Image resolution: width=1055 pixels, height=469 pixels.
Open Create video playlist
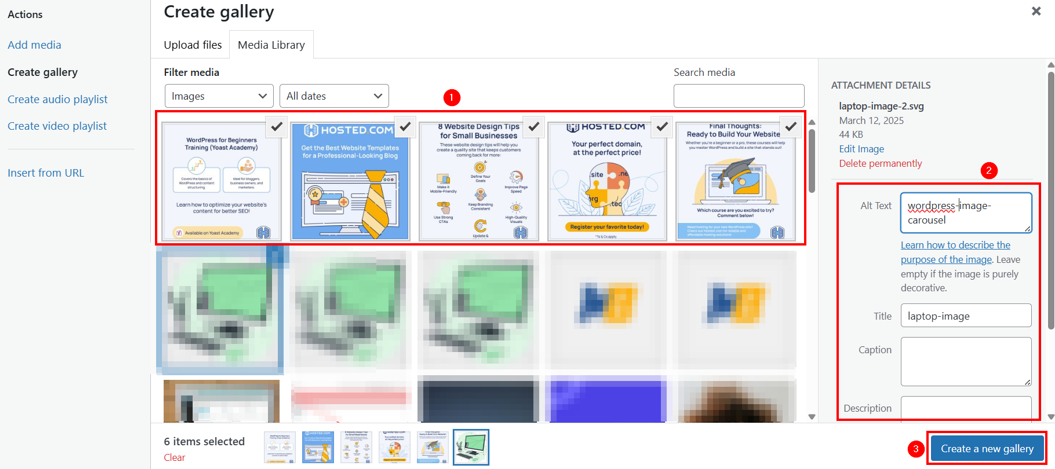(57, 126)
